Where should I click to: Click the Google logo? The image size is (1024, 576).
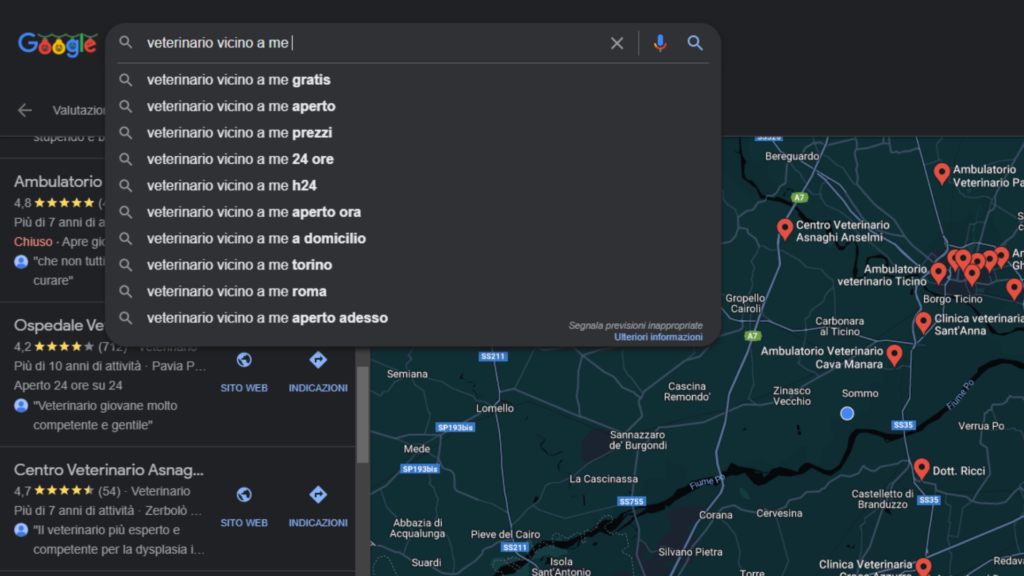coord(57,44)
